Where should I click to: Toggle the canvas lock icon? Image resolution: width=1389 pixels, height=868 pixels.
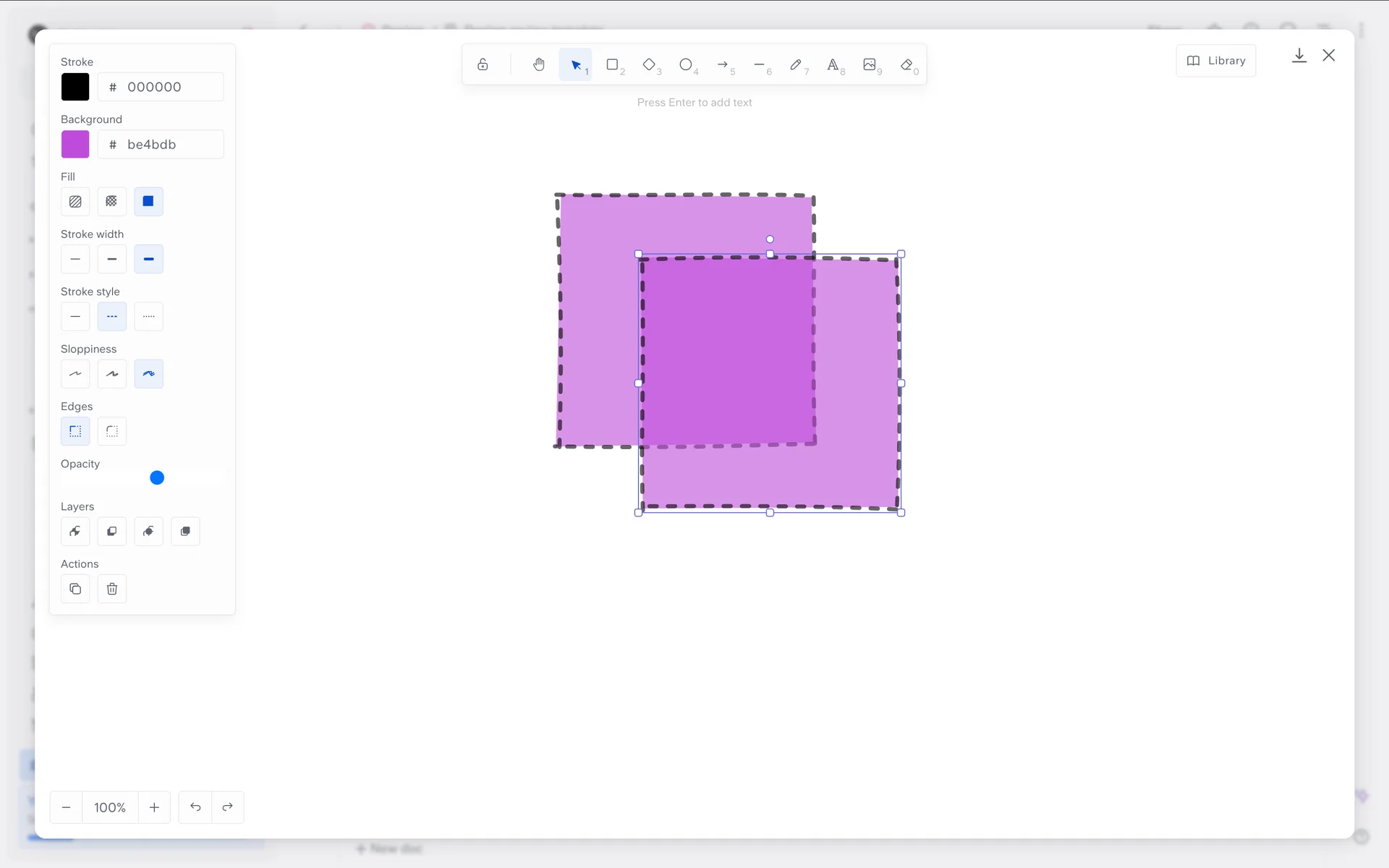coord(483,65)
